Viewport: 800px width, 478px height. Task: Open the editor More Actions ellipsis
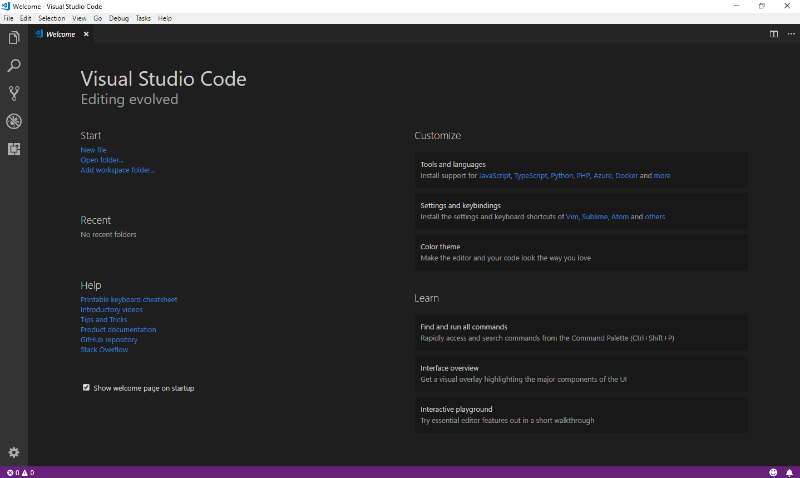(791, 34)
